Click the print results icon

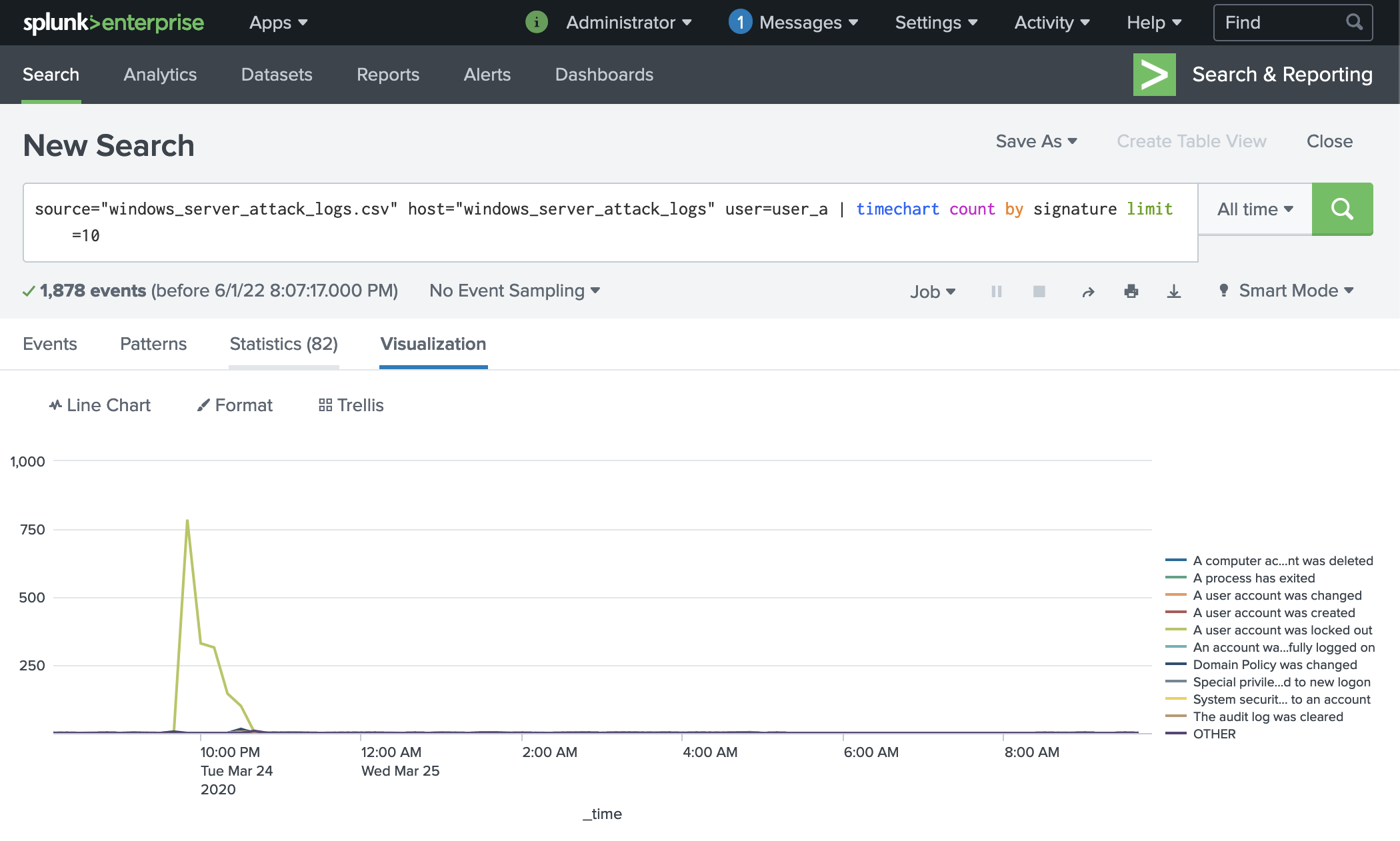pos(1131,291)
